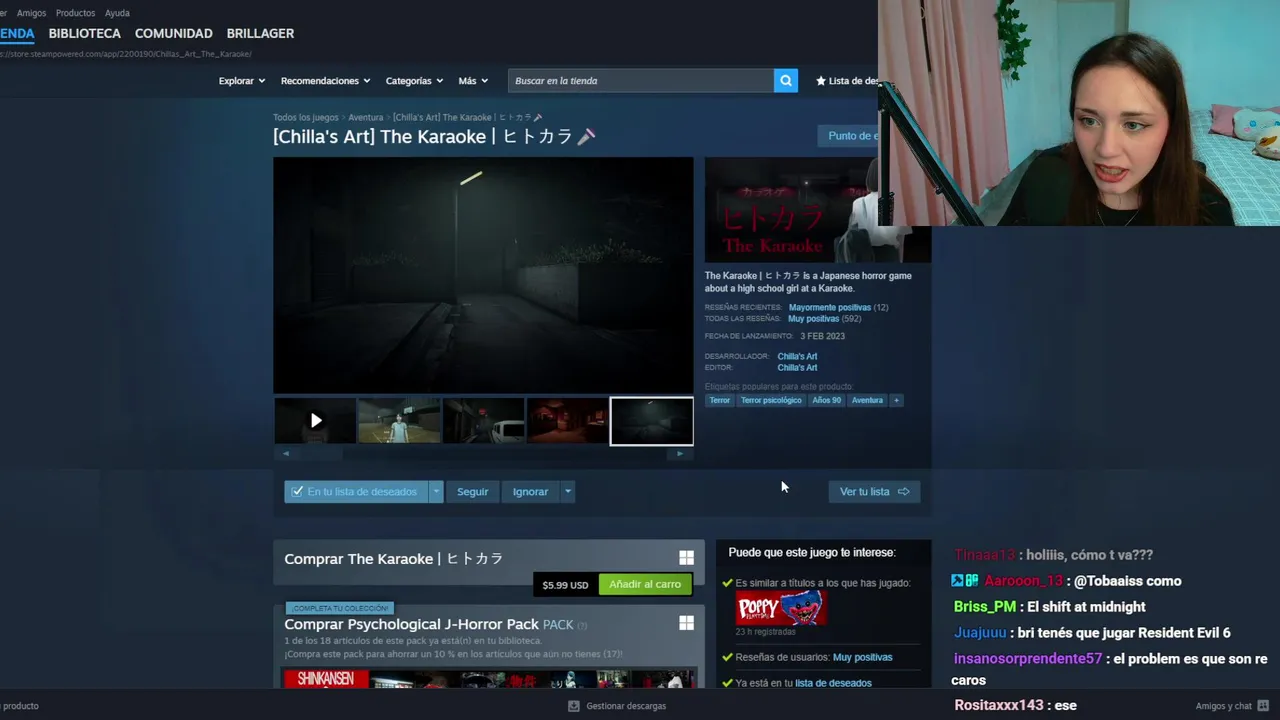This screenshot has width=1280, height=720.
Task: Select the Terror psicológico tag
Action: point(771,400)
